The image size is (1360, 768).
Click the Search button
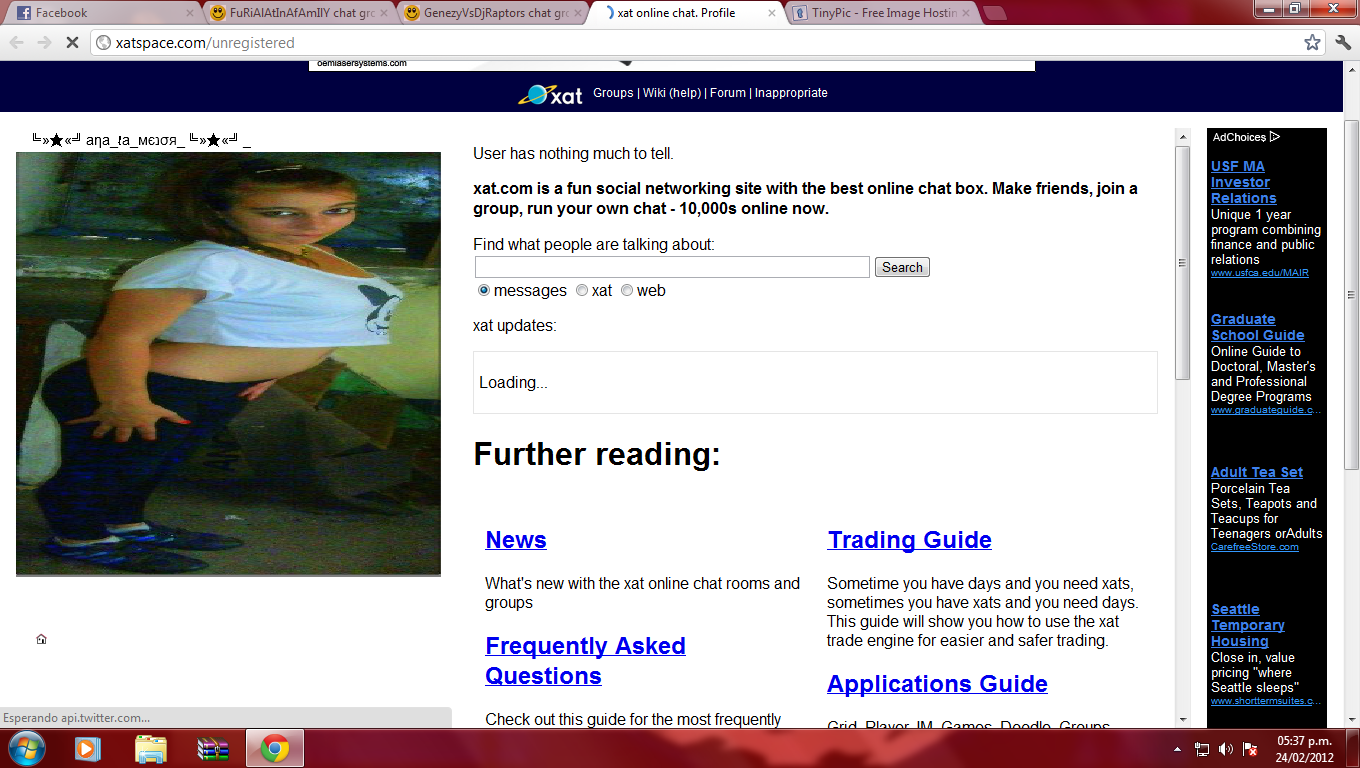(902, 267)
